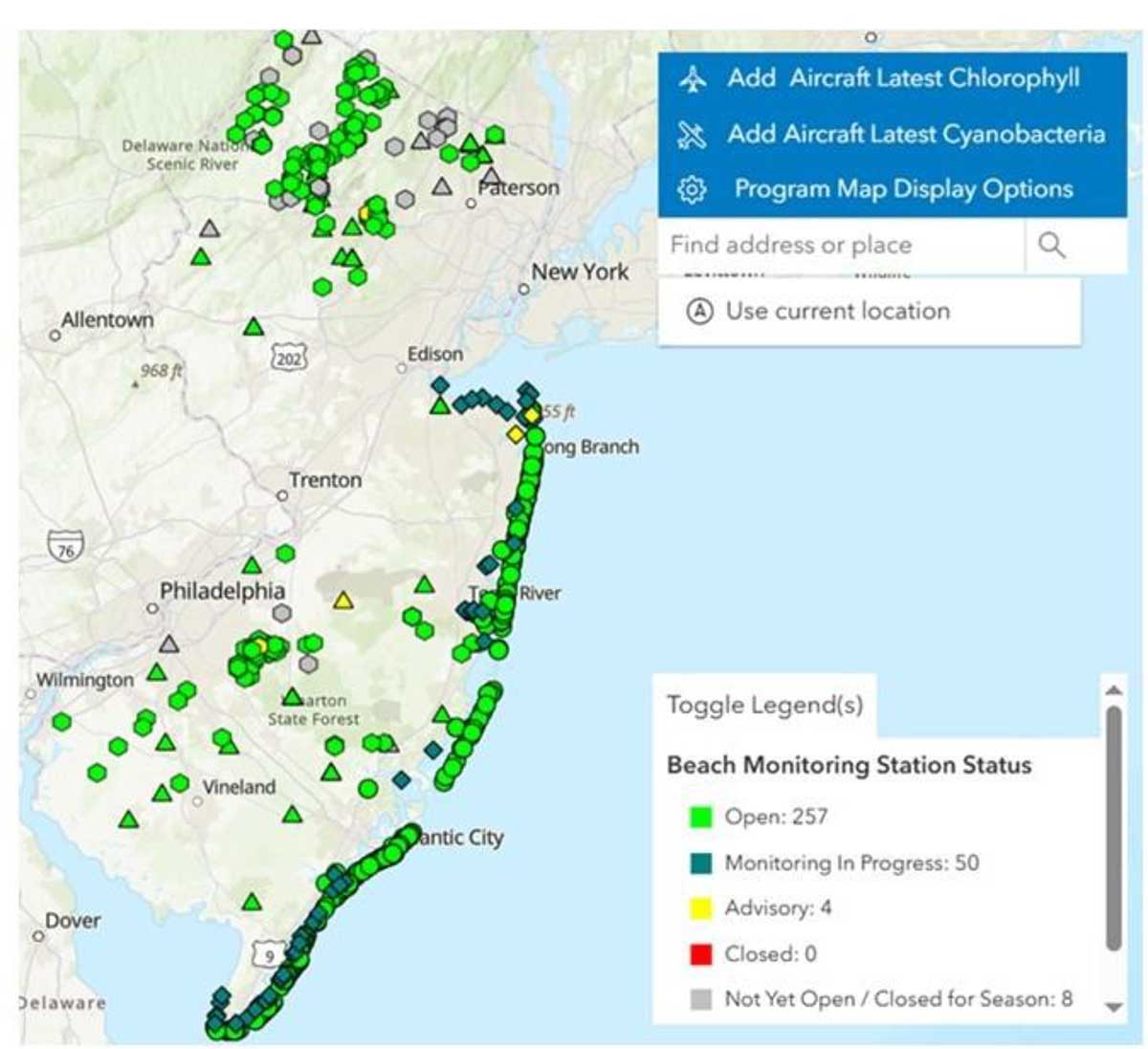Click the legend panel scroll down arrow
1148x1049 pixels.
(x=1113, y=1007)
